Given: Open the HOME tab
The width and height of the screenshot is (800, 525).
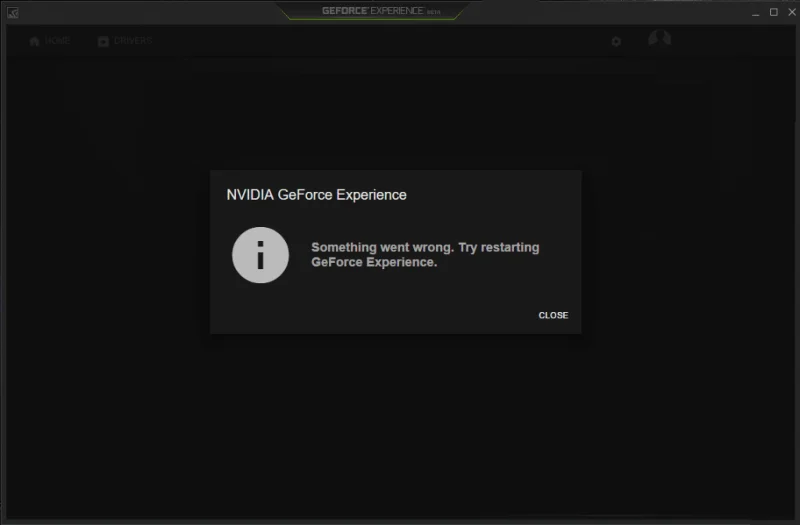Looking at the screenshot, I should [x=49, y=41].
